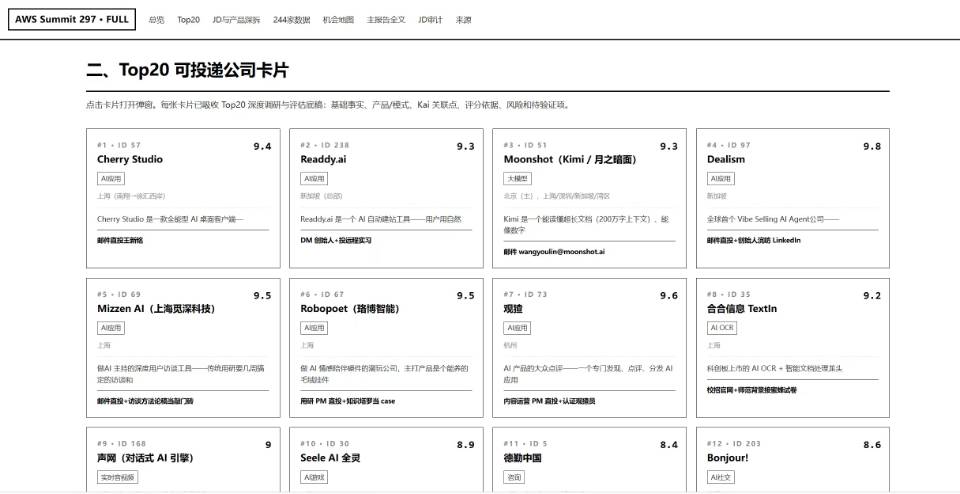This screenshot has width=960, height=494.
Task: Go to the JD审计 nav item
Action: [x=430, y=20]
